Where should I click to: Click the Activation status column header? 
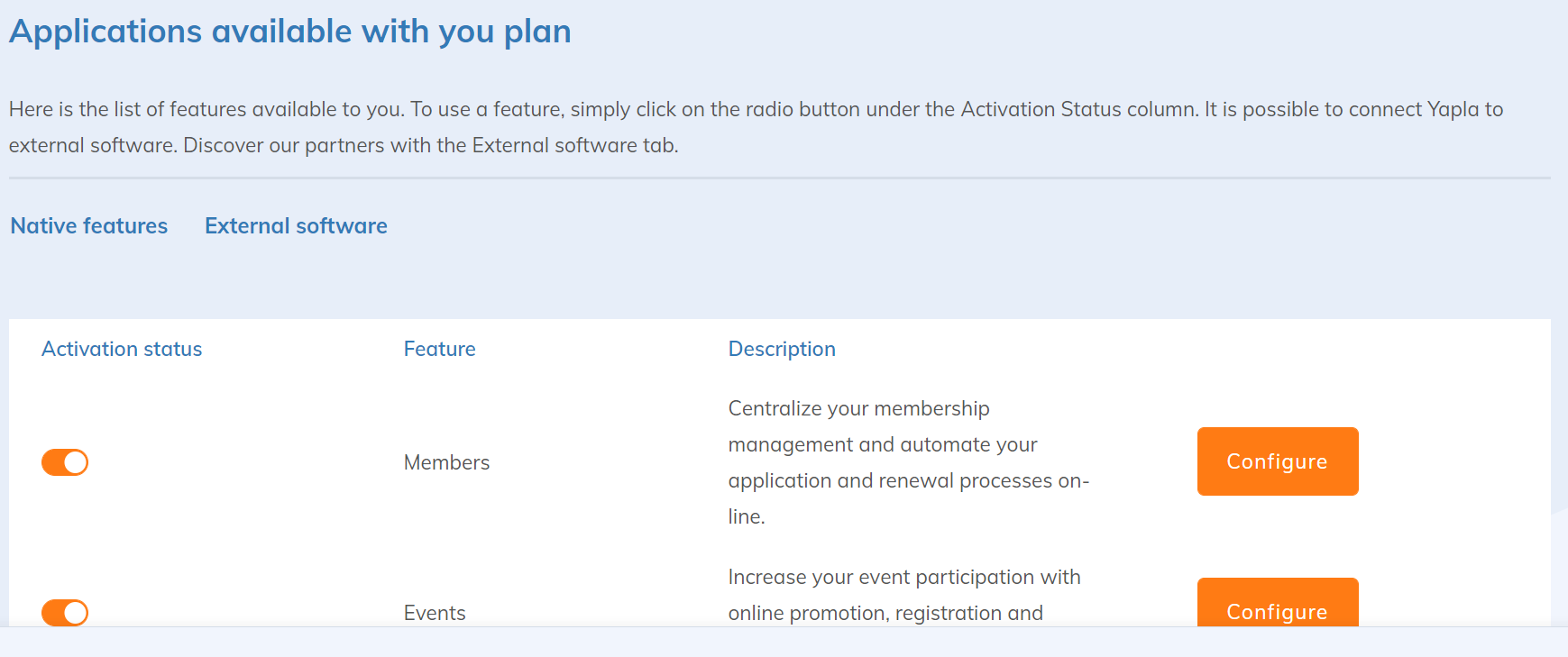coord(122,349)
